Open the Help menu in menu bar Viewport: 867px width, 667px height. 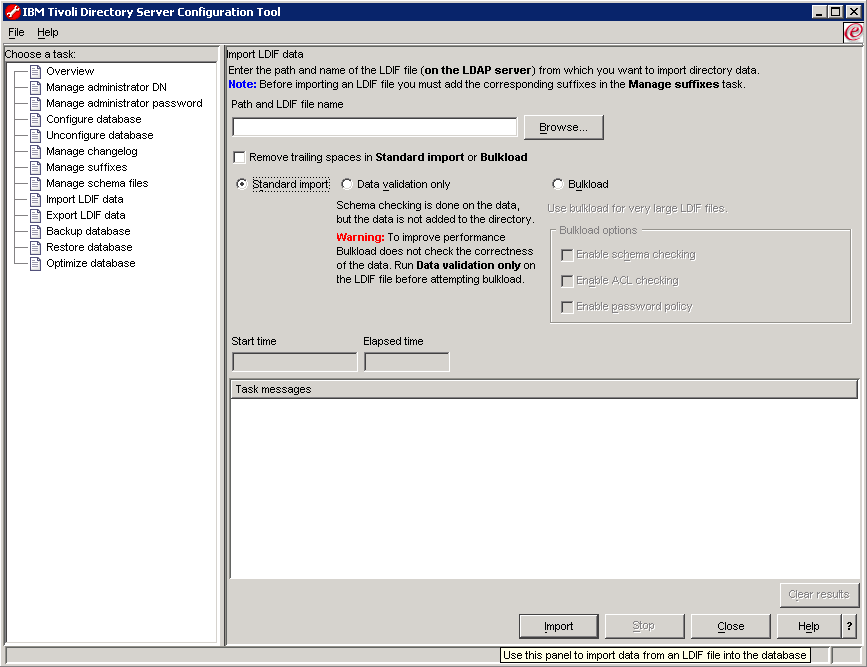(48, 32)
